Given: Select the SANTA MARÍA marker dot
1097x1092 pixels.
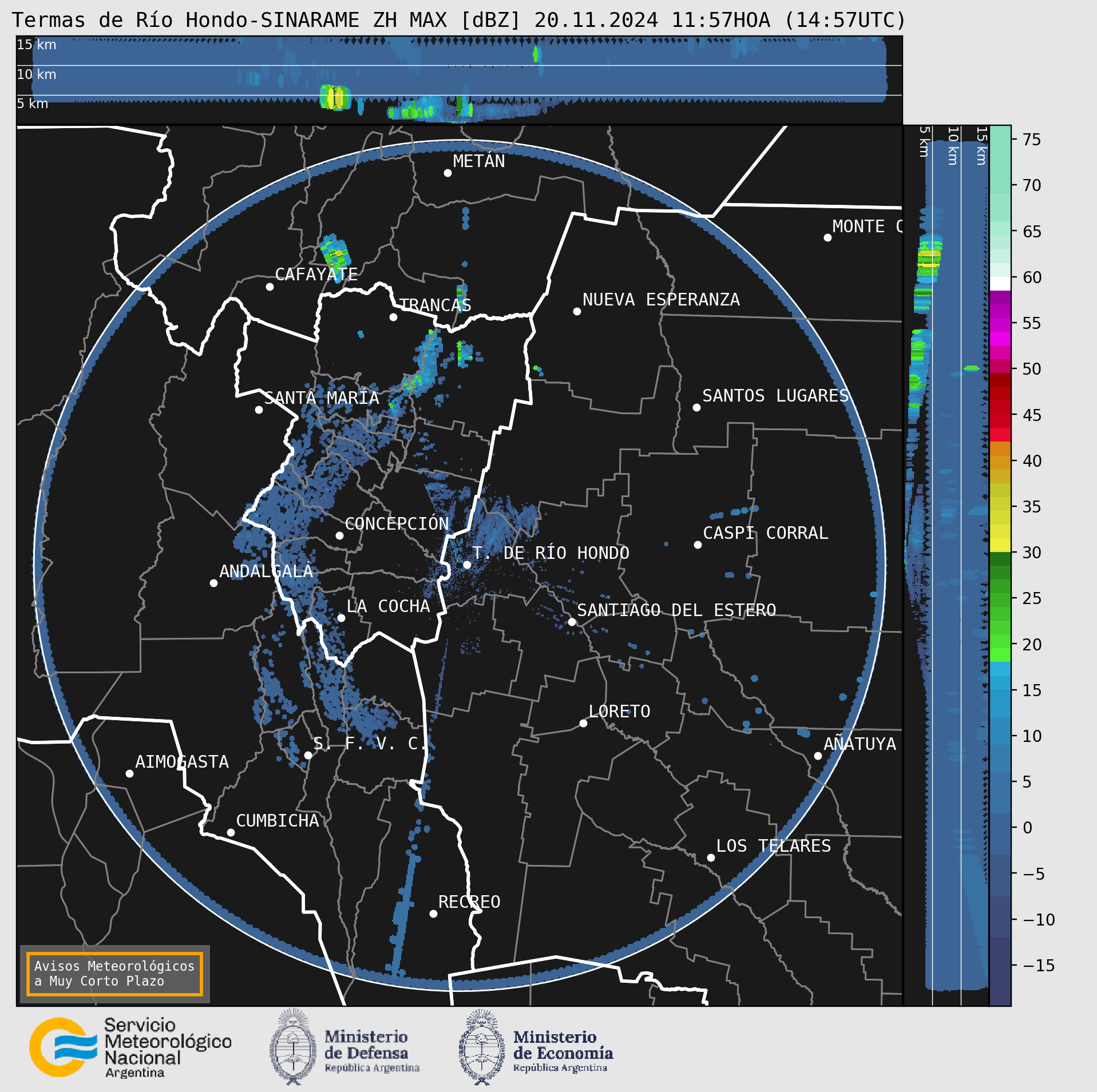Looking at the screenshot, I should coord(259,410).
